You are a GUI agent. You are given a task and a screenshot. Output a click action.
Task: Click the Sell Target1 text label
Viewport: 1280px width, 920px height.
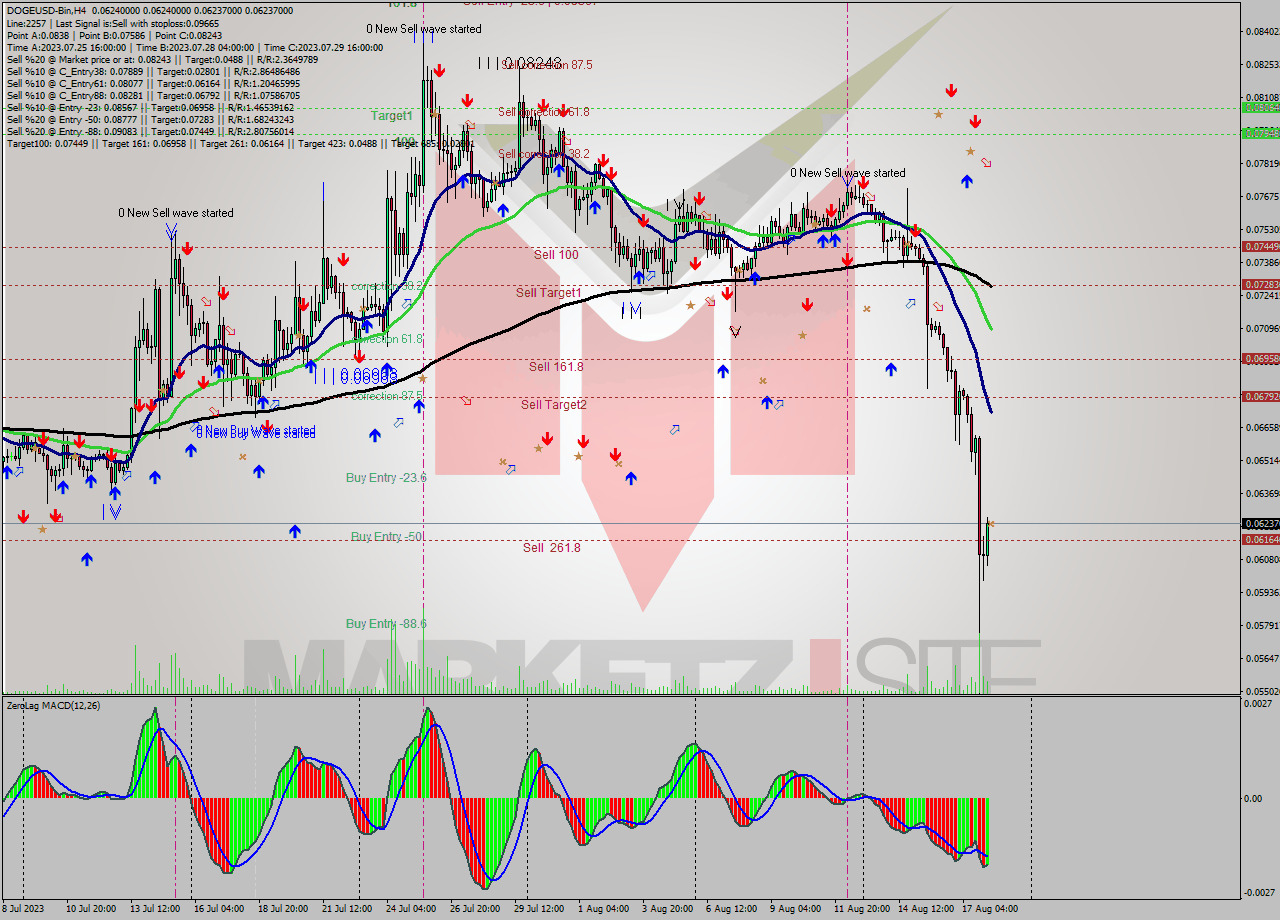550,293
